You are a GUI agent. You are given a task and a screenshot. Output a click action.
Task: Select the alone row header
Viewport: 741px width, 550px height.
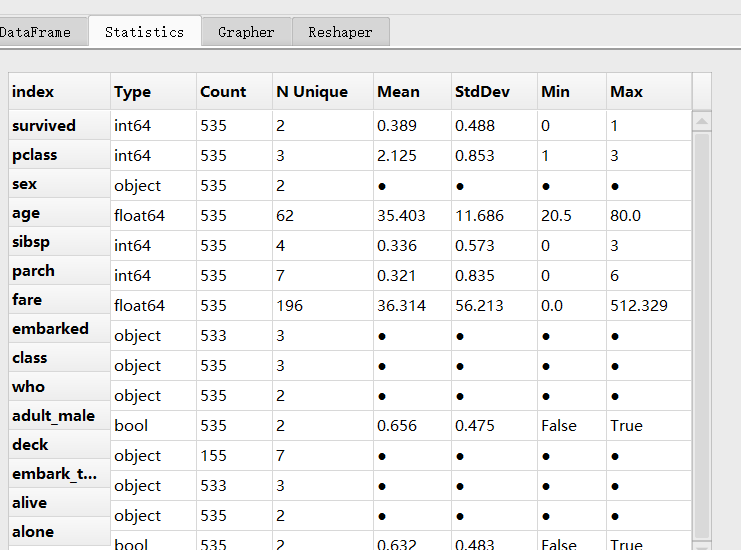click(x=60, y=532)
